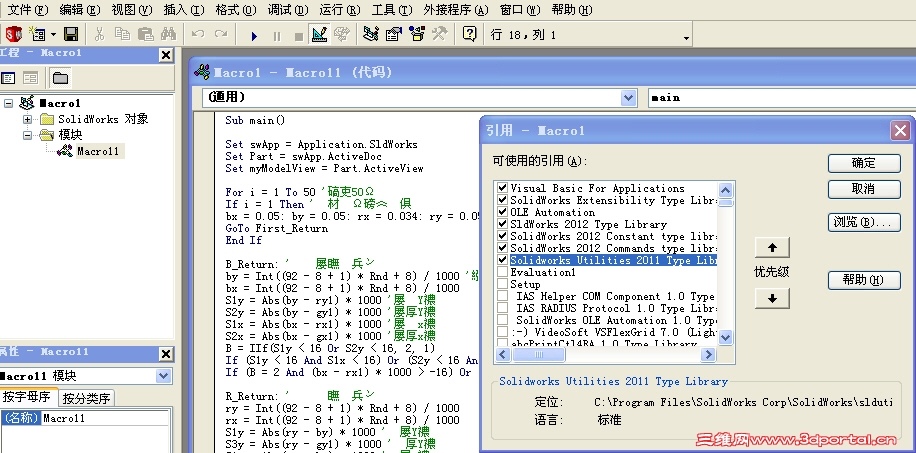Collapse the Macro1 project tree node
This screenshot has width=916, height=453.
8,103
